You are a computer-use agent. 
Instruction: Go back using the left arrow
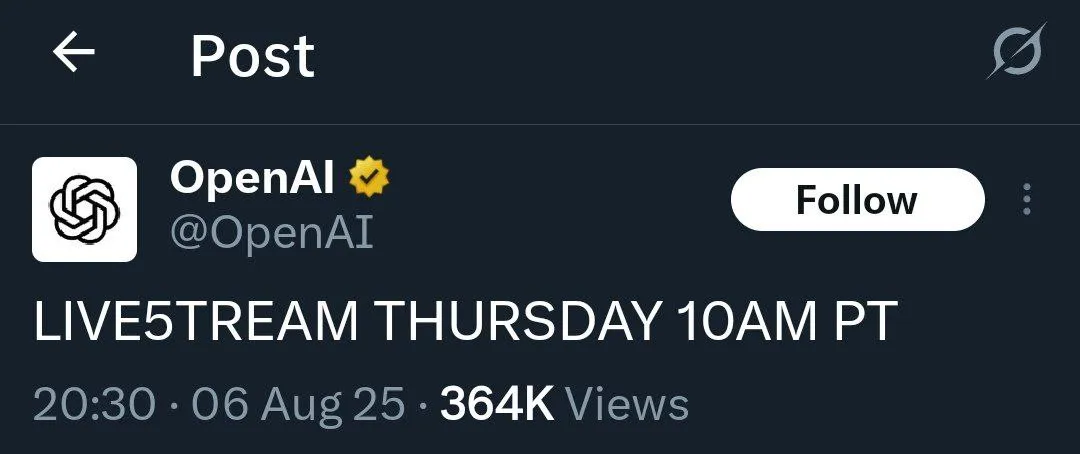click(74, 54)
